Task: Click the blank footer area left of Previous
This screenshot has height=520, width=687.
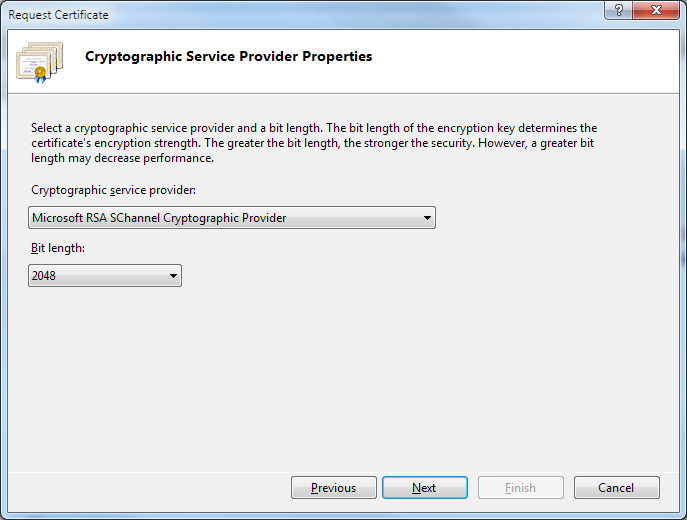Action: (x=150, y=488)
